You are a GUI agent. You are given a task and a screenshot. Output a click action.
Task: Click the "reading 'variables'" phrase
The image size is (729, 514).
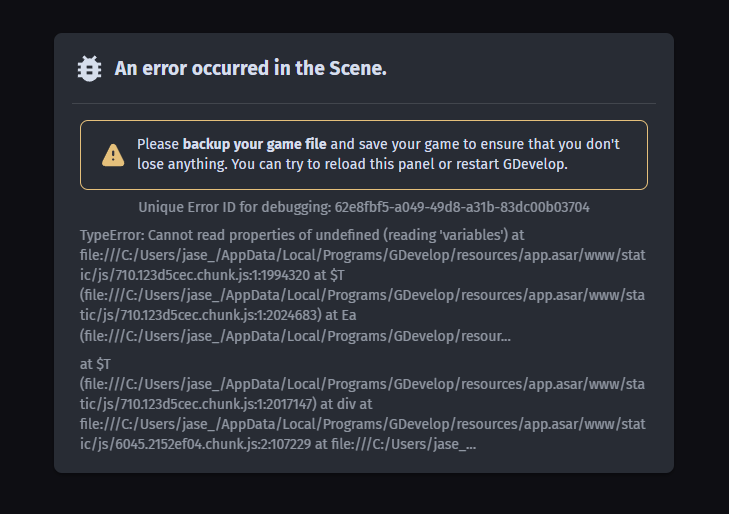[445, 235]
